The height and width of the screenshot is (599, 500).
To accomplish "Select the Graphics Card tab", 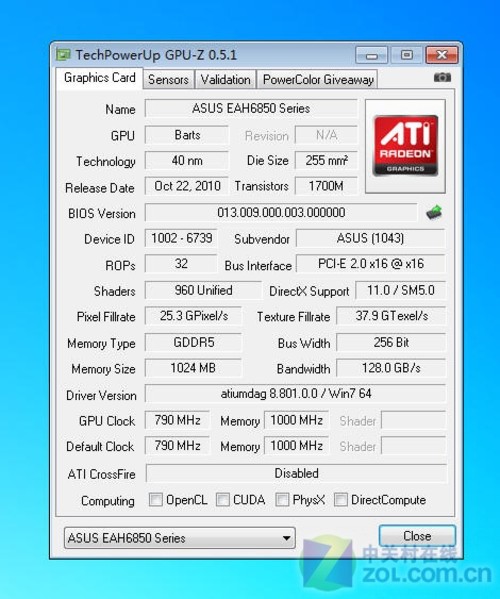I will pyautogui.click(x=99, y=78).
